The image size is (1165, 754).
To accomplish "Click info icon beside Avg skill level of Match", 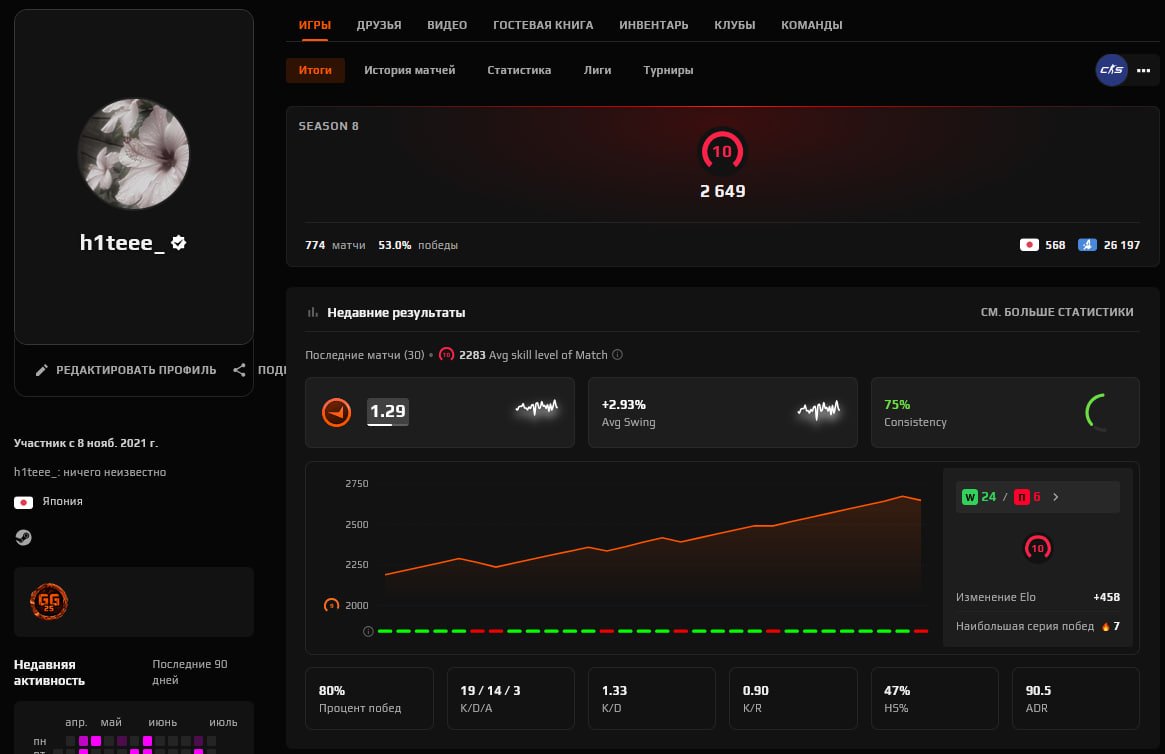I will (x=617, y=355).
